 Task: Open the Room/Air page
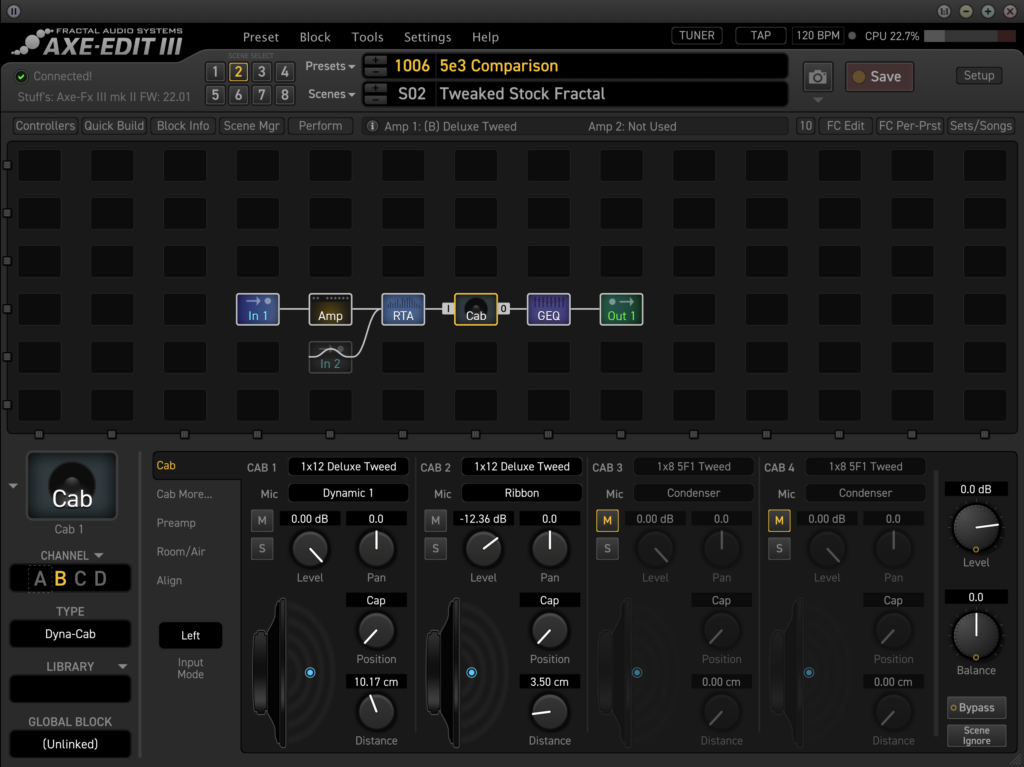pos(181,551)
